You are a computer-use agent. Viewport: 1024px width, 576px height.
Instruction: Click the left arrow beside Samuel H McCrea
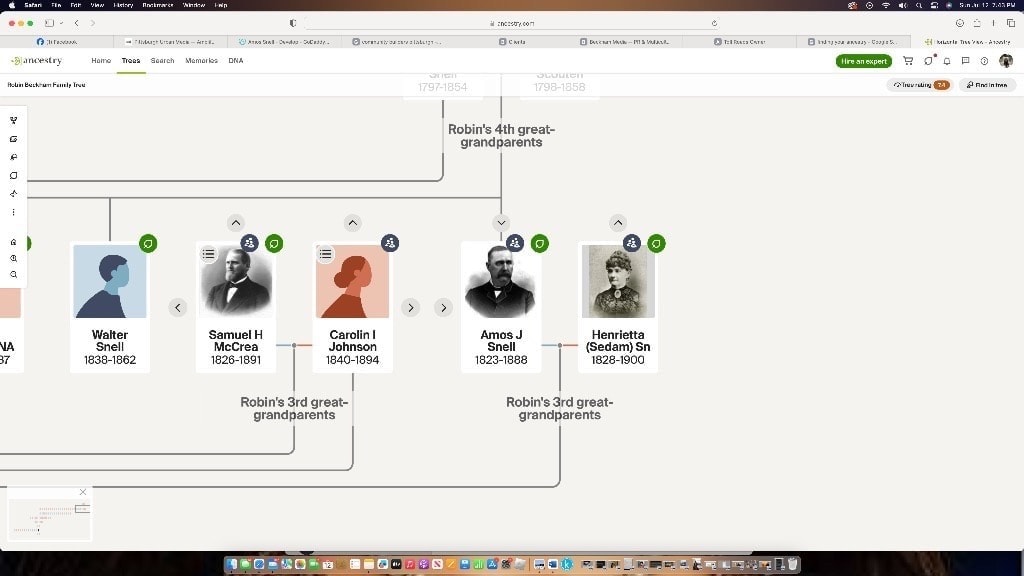coord(178,308)
